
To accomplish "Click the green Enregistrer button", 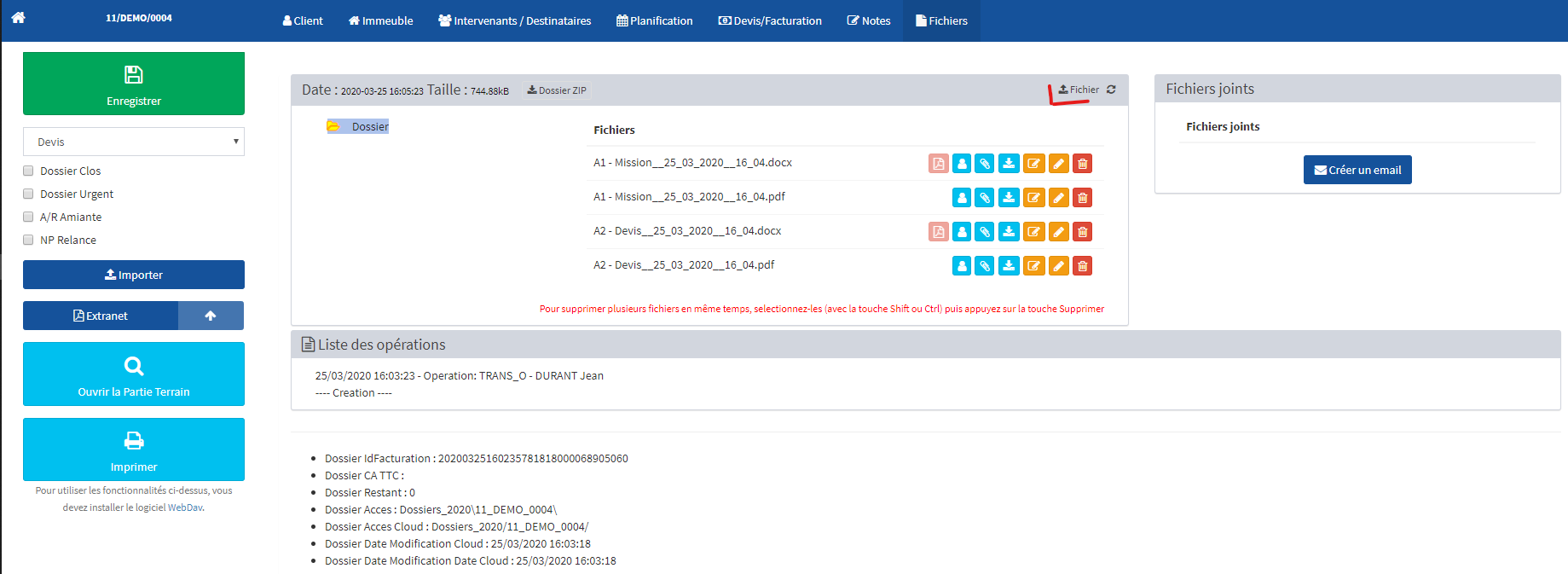I will [x=134, y=84].
